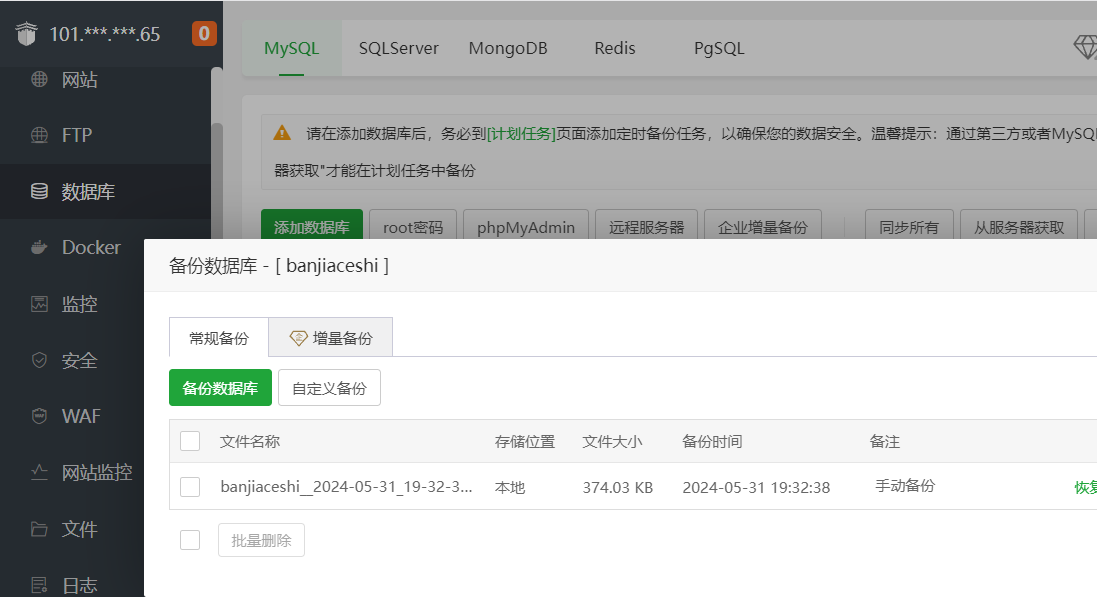Open the MongoDB database tab
This screenshot has height=597, width=1097.
pyautogui.click(x=508, y=48)
